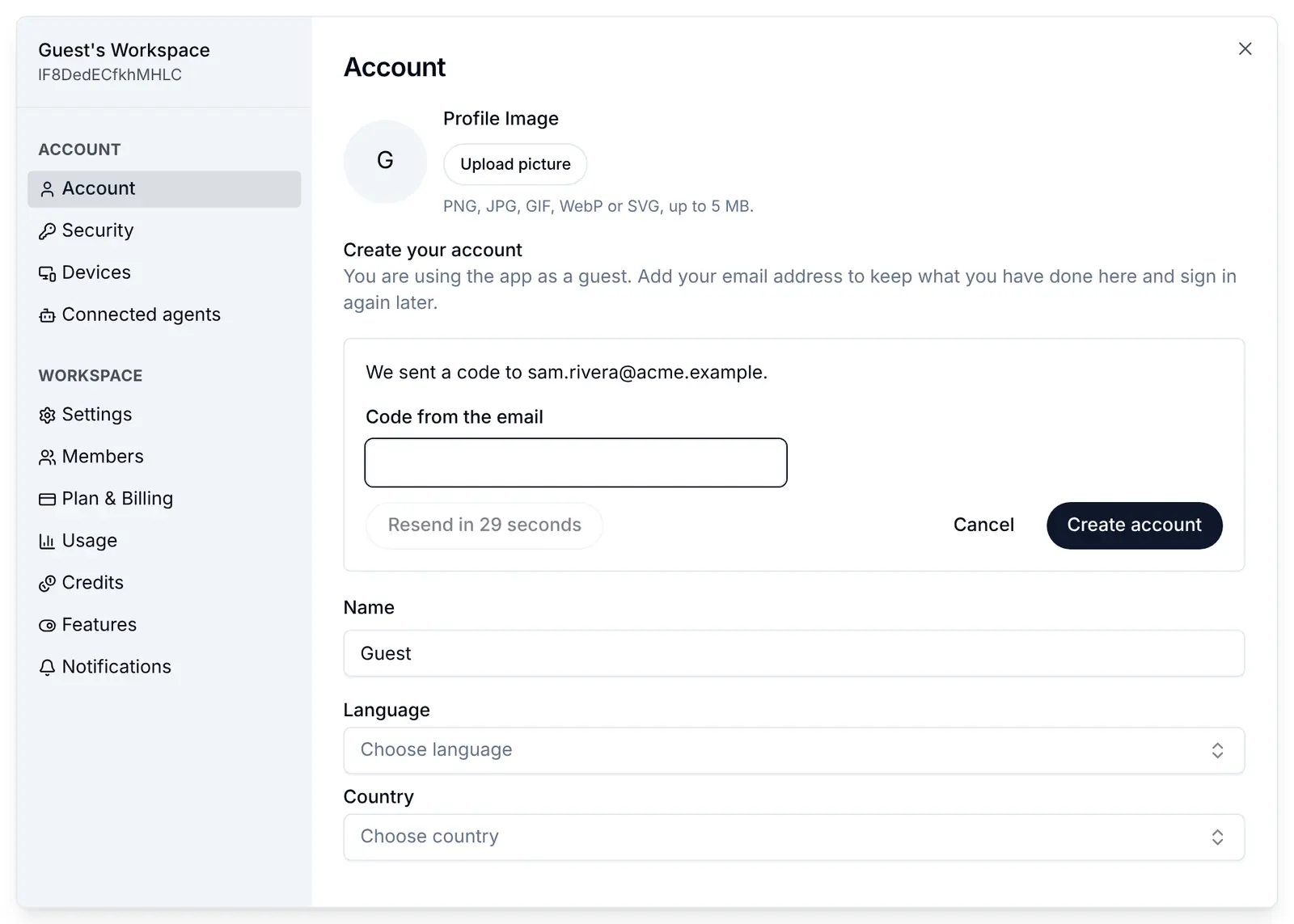Open the Members page label
The width and height of the screenshot is (1294, 924).
click(x=103, y=456)
